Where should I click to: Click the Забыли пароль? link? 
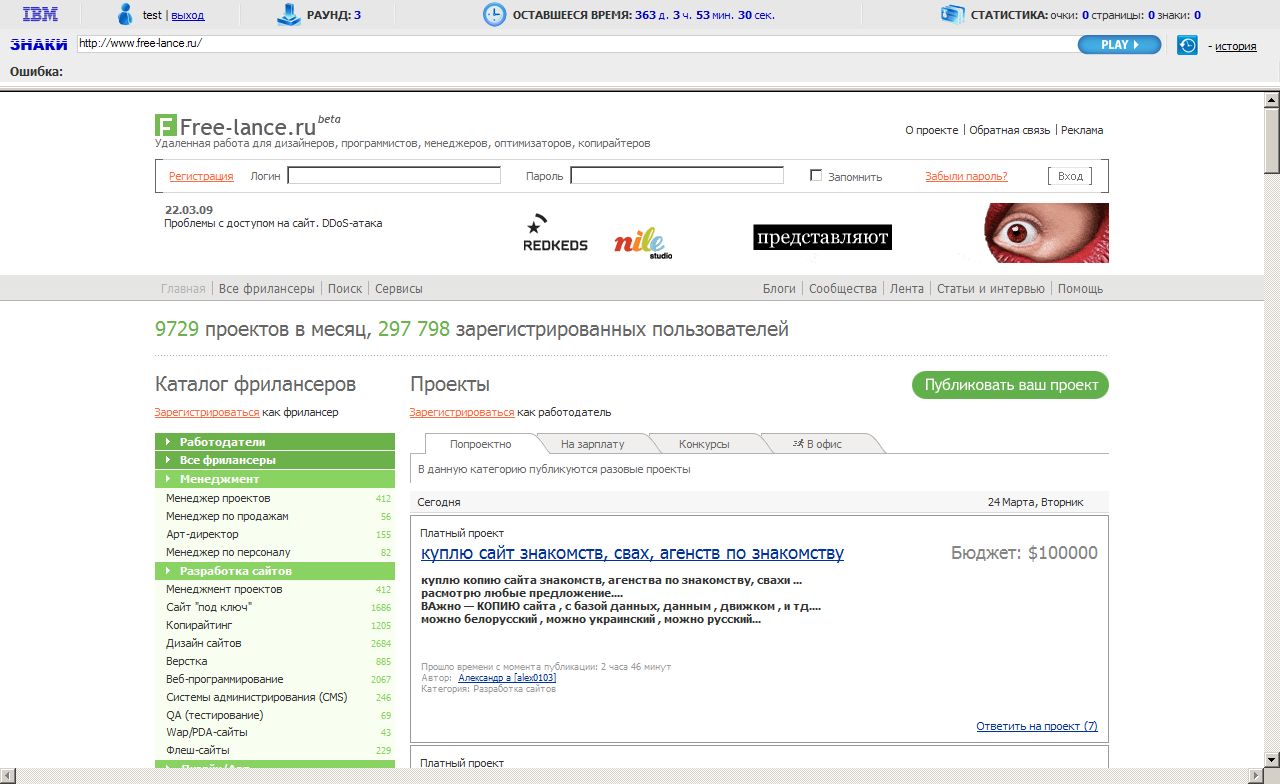click(966, 176)
